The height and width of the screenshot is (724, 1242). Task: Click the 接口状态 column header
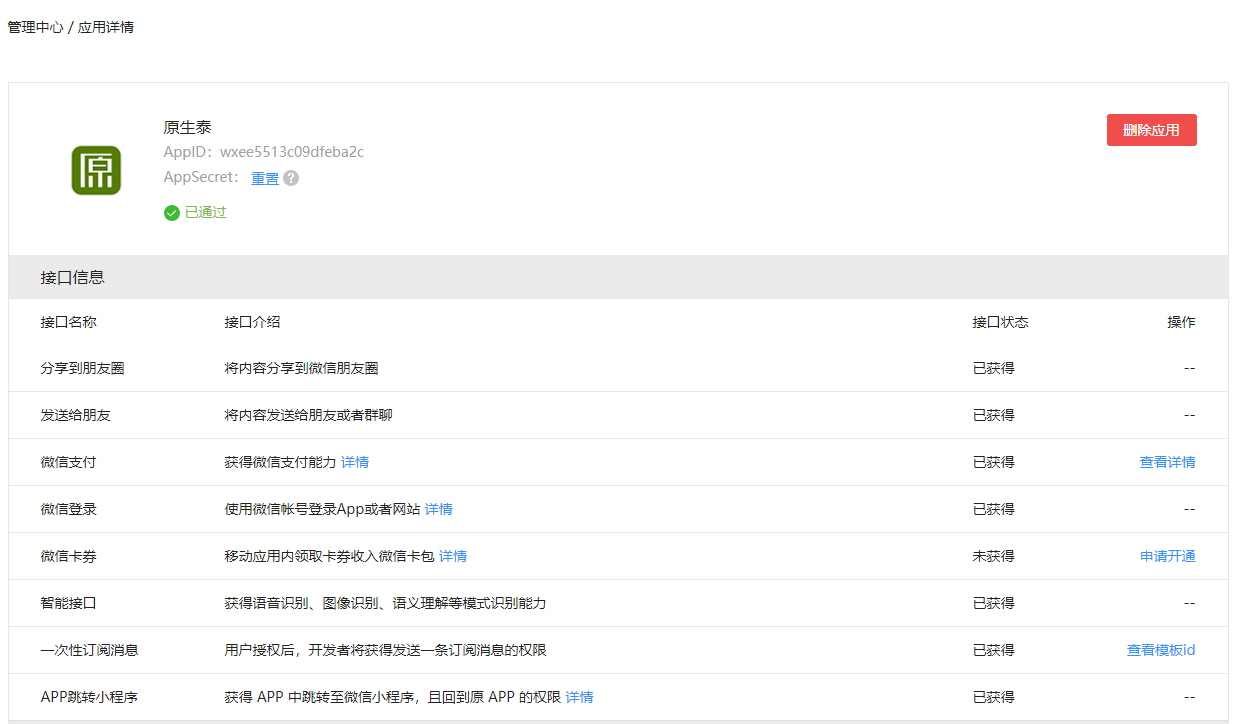[x=1001, y=322]
